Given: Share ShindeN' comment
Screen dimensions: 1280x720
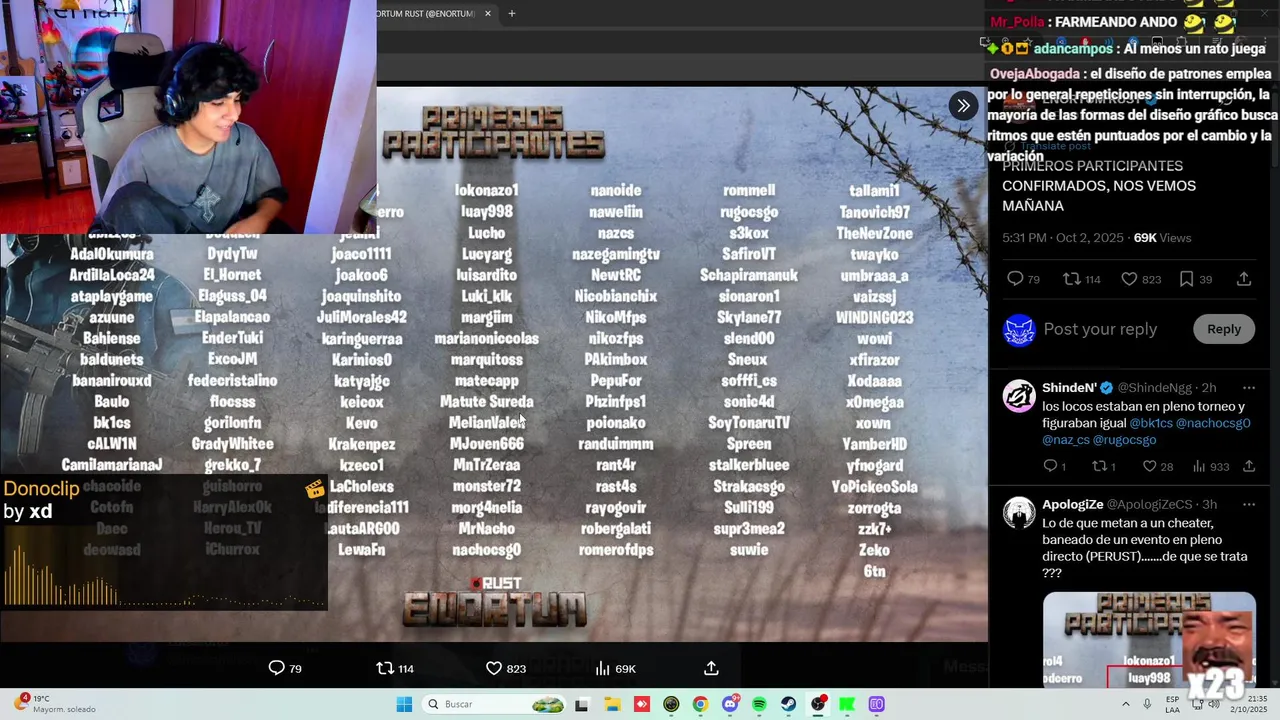Looking at the screenshot, I should 1249,466.
